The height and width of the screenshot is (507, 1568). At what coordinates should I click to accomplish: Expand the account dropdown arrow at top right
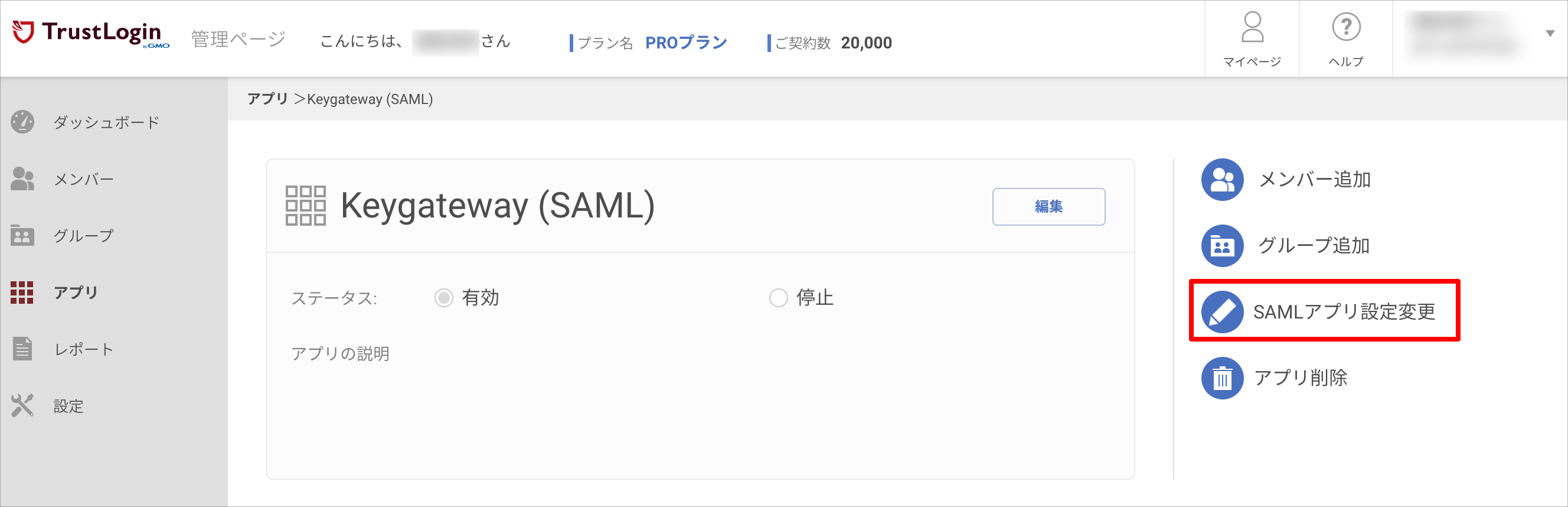(x=1550, y=34)
